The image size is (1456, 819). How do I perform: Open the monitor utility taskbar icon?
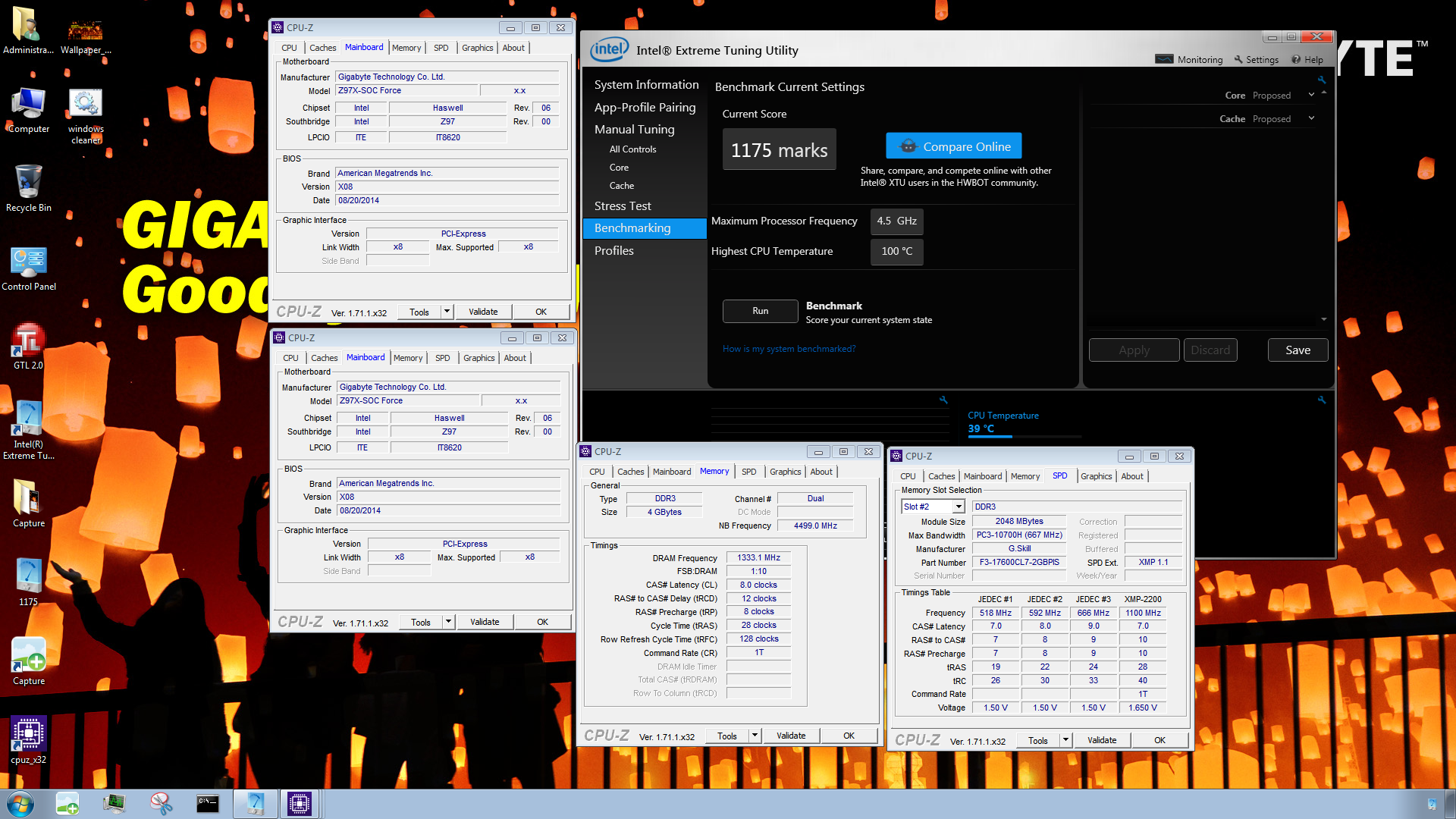click(114, 804)
